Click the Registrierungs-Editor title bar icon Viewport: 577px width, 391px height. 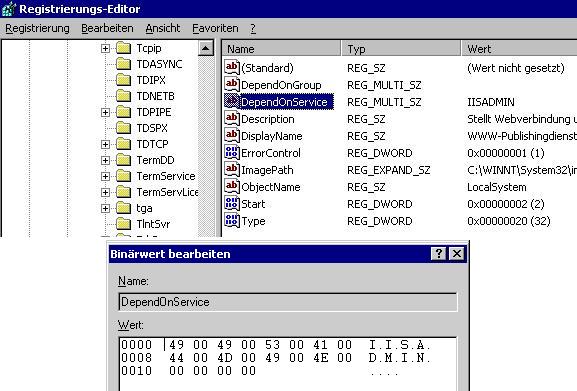9,9
